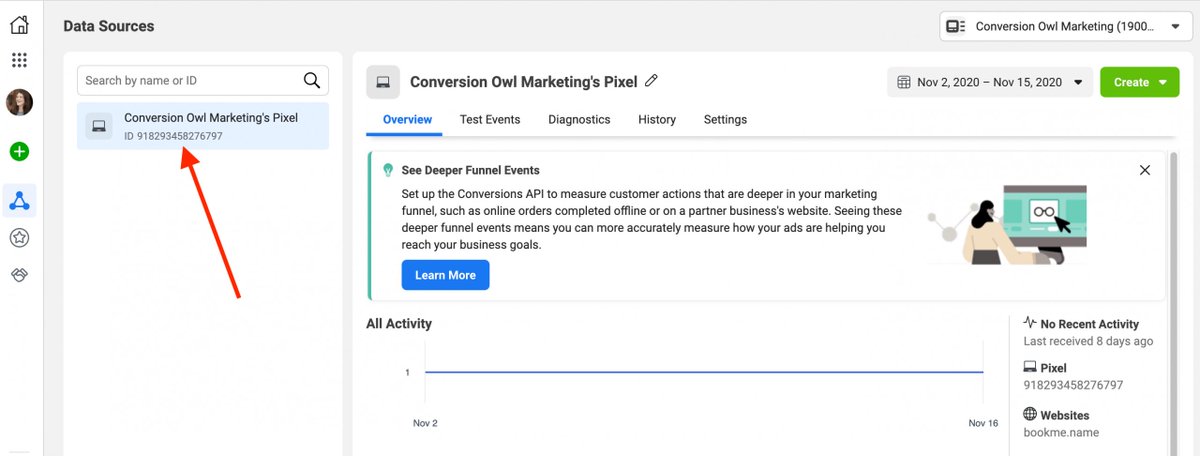Open the star icon in sidebar
Viewport: 1200px width, 456px height.
coord(19,238)
